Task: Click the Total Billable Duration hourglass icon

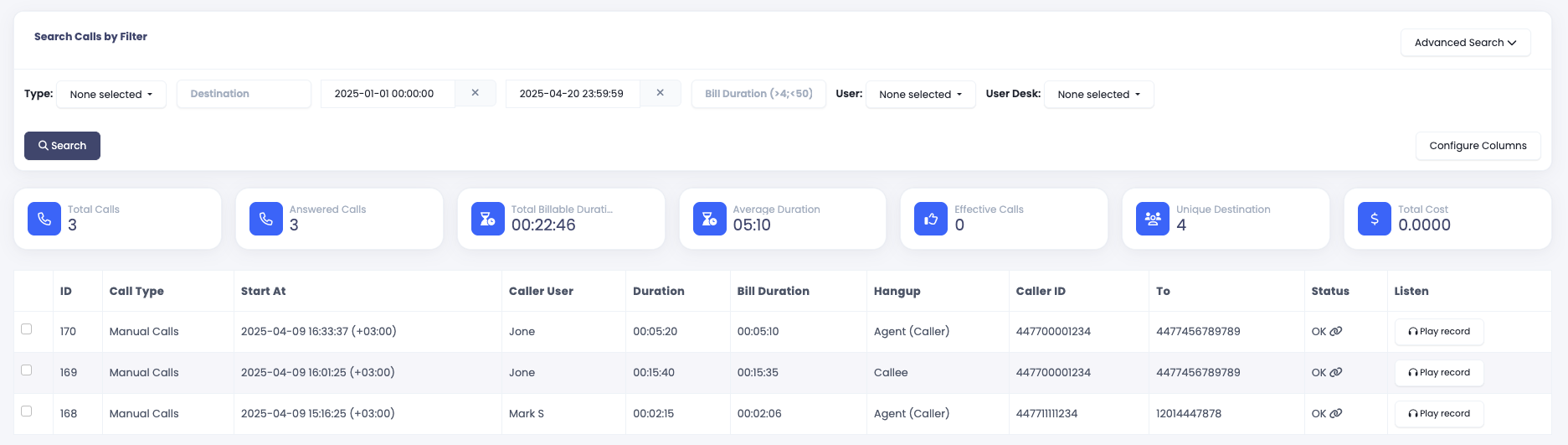Action: tap(488, 219)
